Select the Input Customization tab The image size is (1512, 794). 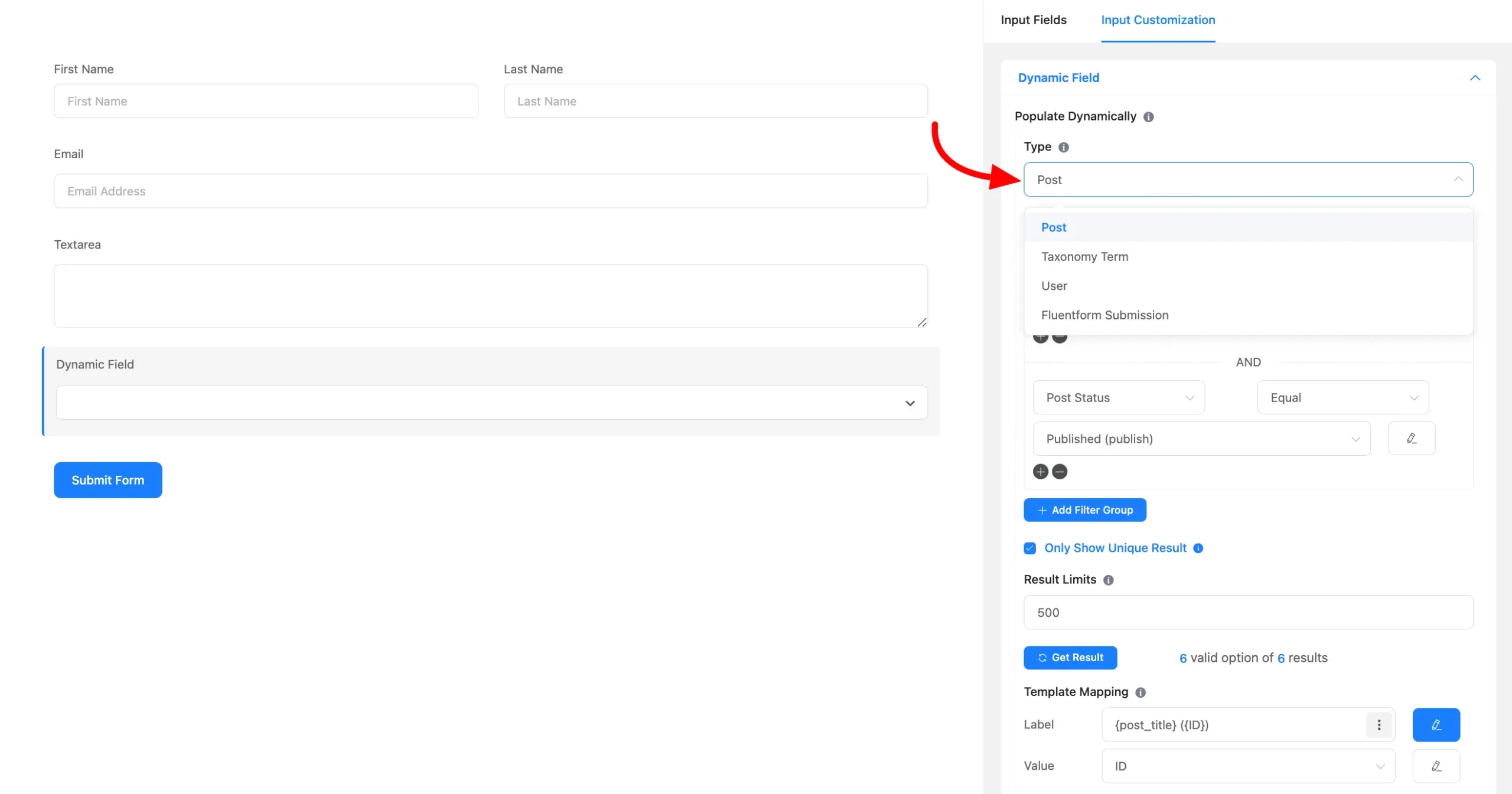click(1158, 19)
